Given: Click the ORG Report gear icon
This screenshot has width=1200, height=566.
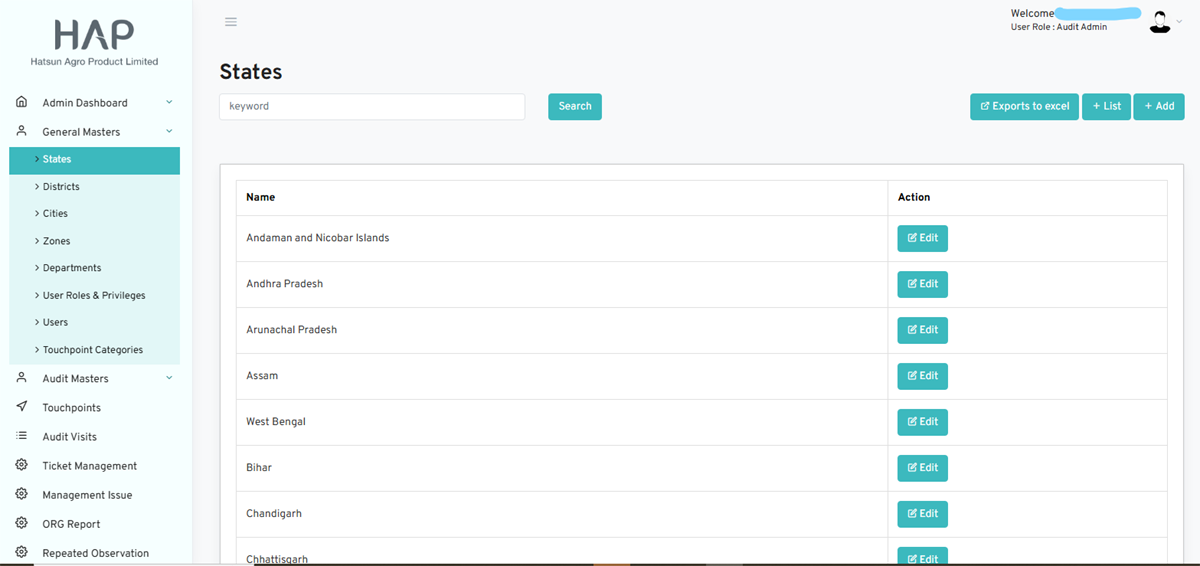Looking at the screenshot, I should (x=22, y=523).
